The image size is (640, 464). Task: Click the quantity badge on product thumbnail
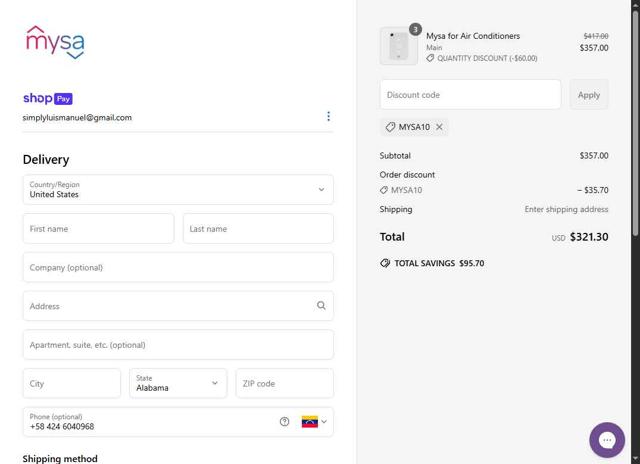(415, 29)
